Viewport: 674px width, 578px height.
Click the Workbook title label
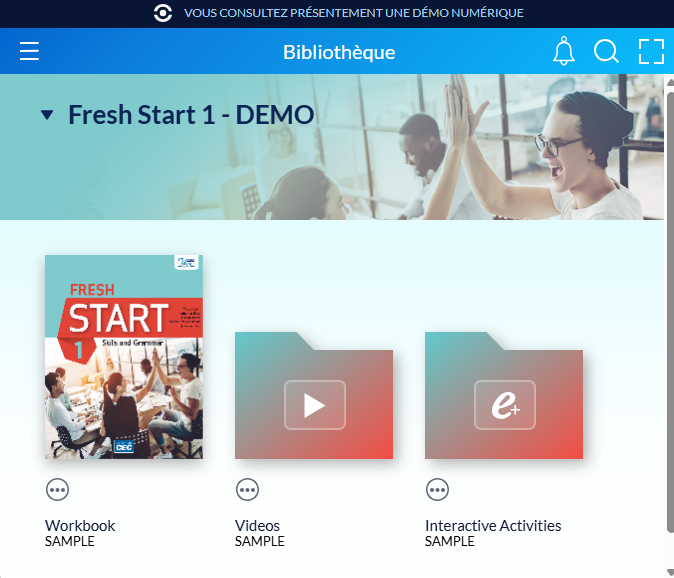(80, 526)
